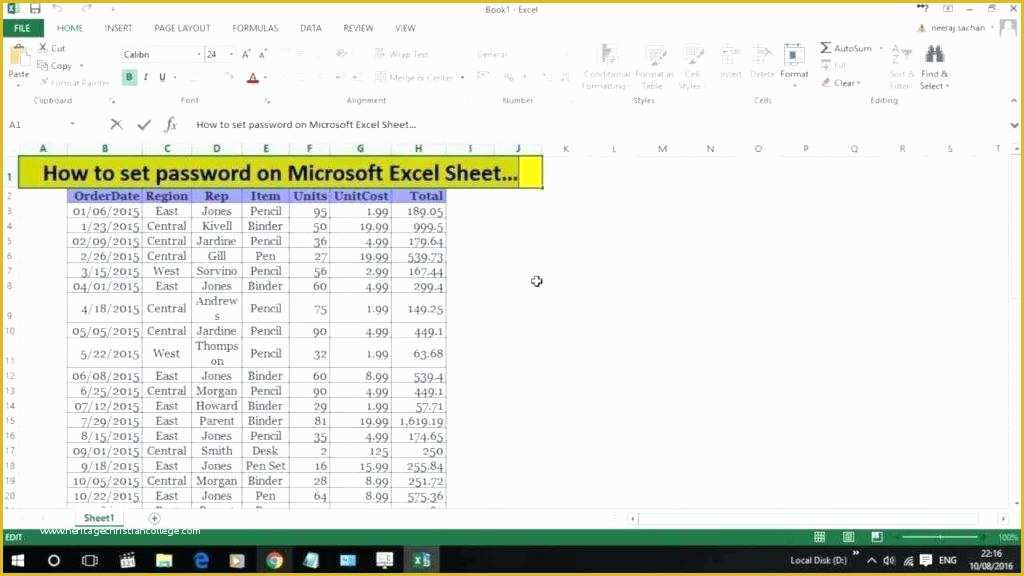
Task: Switch to the DATA tab
Action: 311,28
